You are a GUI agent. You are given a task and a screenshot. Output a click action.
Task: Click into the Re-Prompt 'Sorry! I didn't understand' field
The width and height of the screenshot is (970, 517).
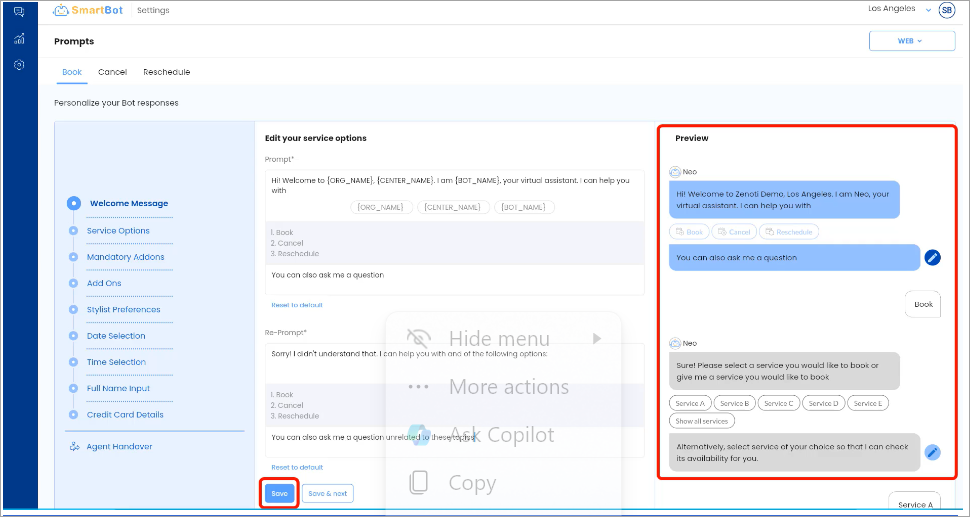click(455, 364)
